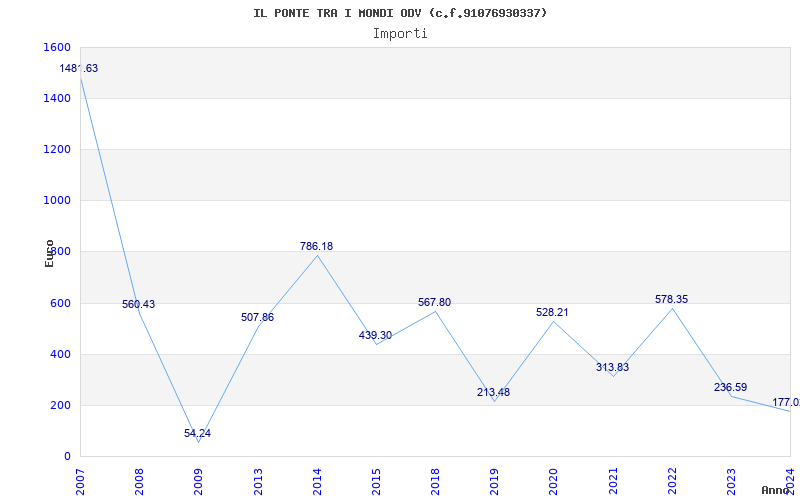Click the 400 y-axis tick label
The height and width of the screenshot is (500, 800).
(x=60, y=355)
